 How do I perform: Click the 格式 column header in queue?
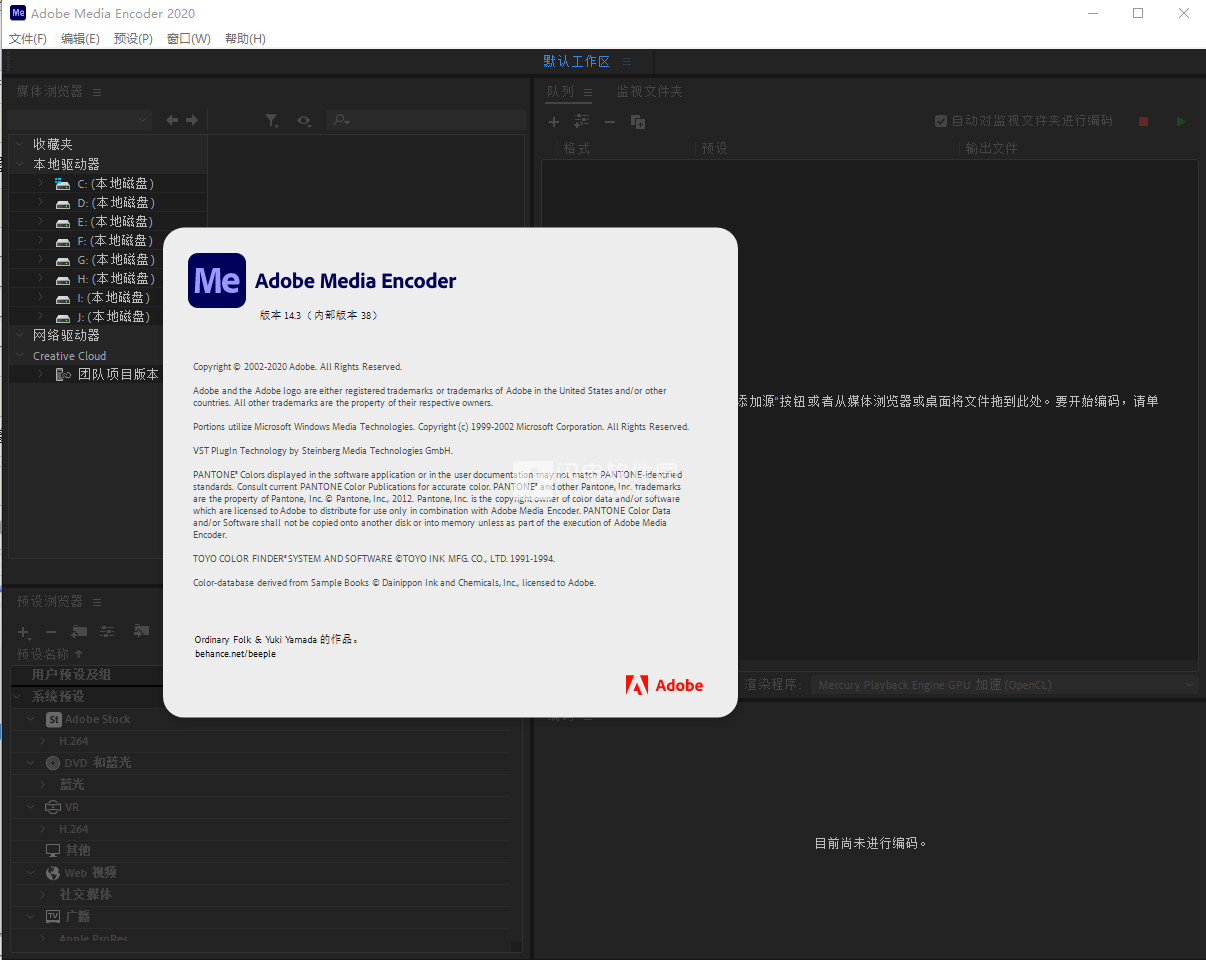577,148
